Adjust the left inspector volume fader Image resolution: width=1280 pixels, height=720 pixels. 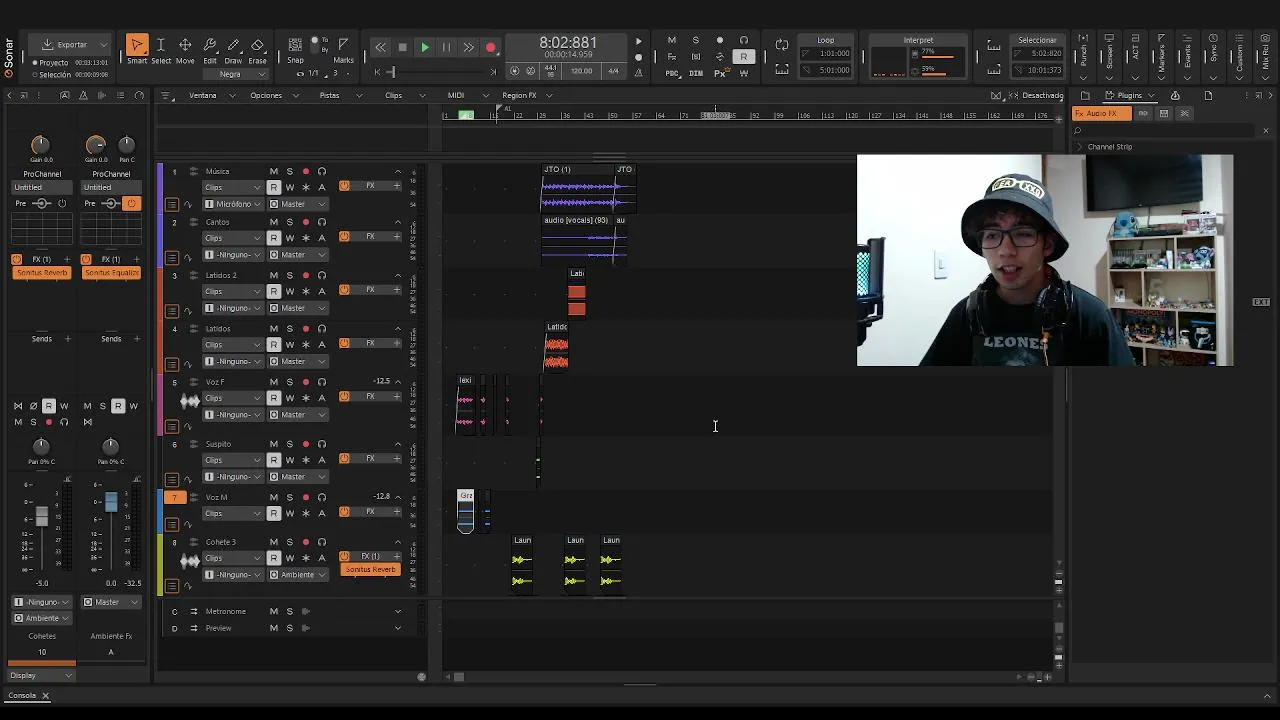point(42,517)
